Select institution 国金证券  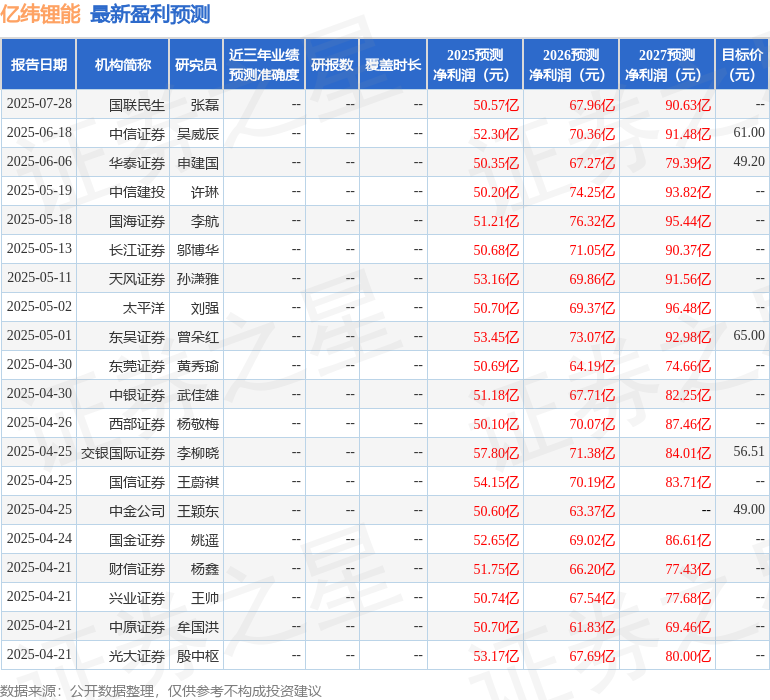click(x=137, y=539)
